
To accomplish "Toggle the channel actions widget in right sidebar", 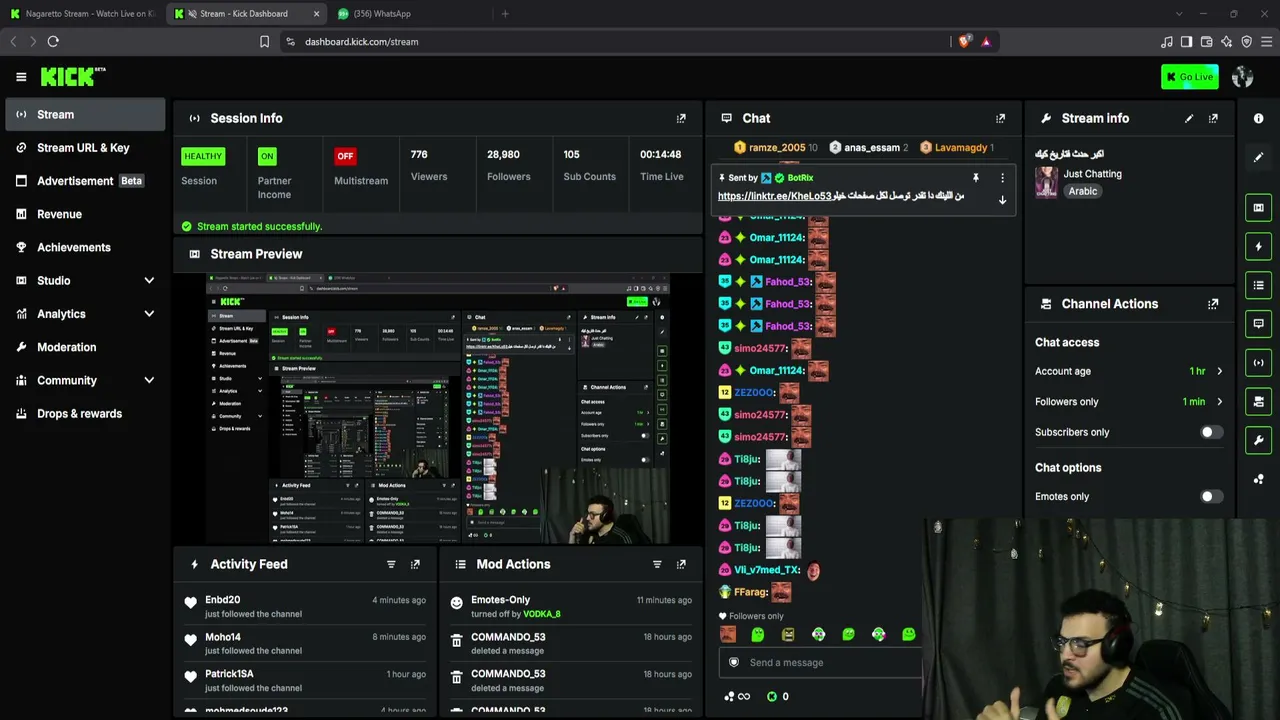I will 1258,402.
